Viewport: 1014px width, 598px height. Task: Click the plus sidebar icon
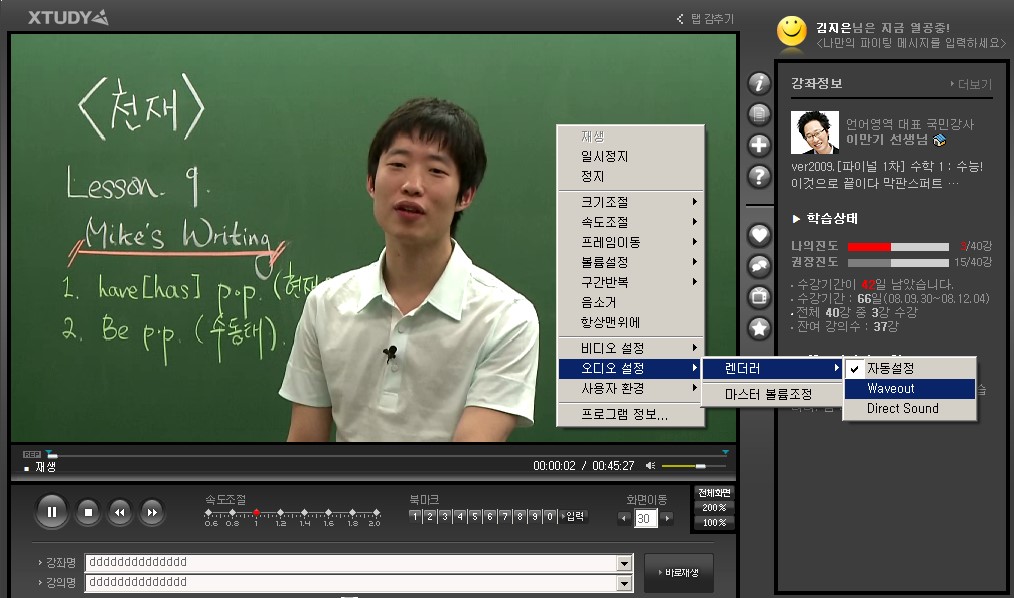coord(759,146)
